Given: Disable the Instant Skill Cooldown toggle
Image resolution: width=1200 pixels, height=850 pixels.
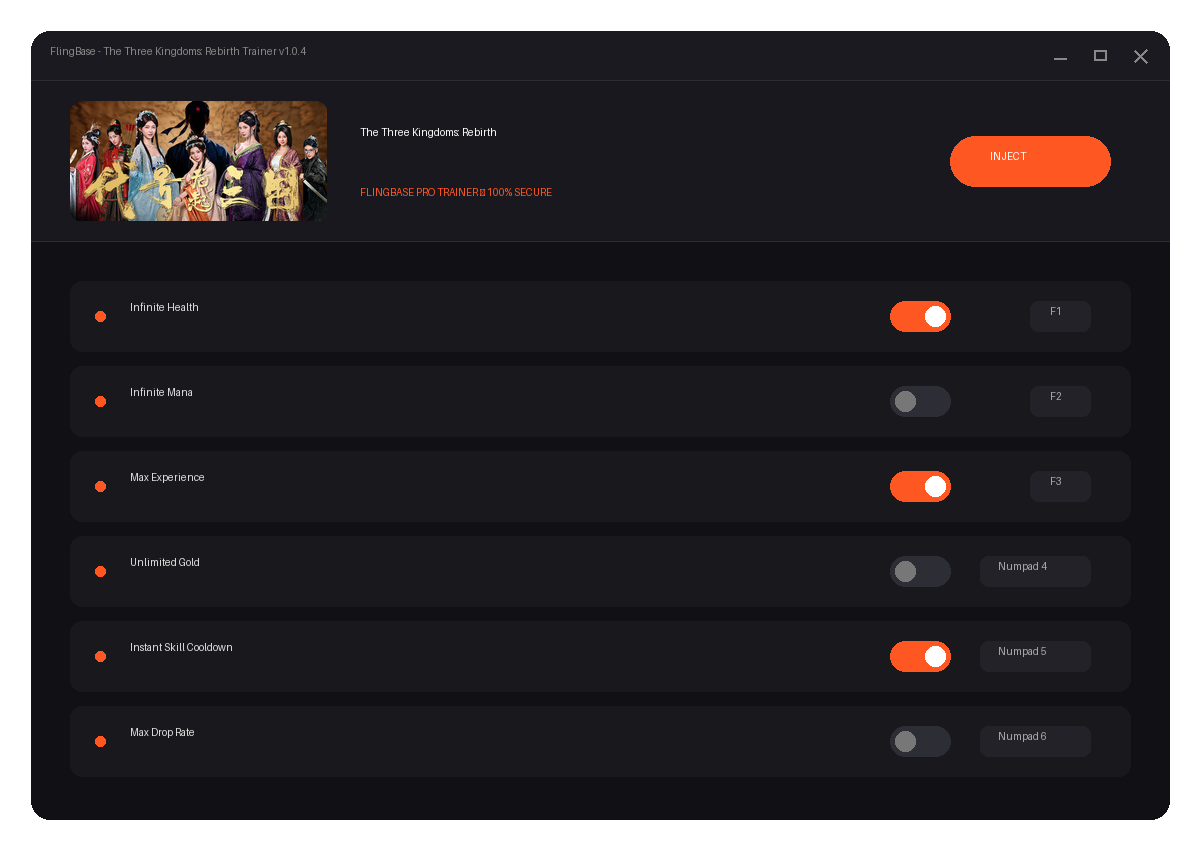Looking at the screenshot, I should click(x=920, y=656).
